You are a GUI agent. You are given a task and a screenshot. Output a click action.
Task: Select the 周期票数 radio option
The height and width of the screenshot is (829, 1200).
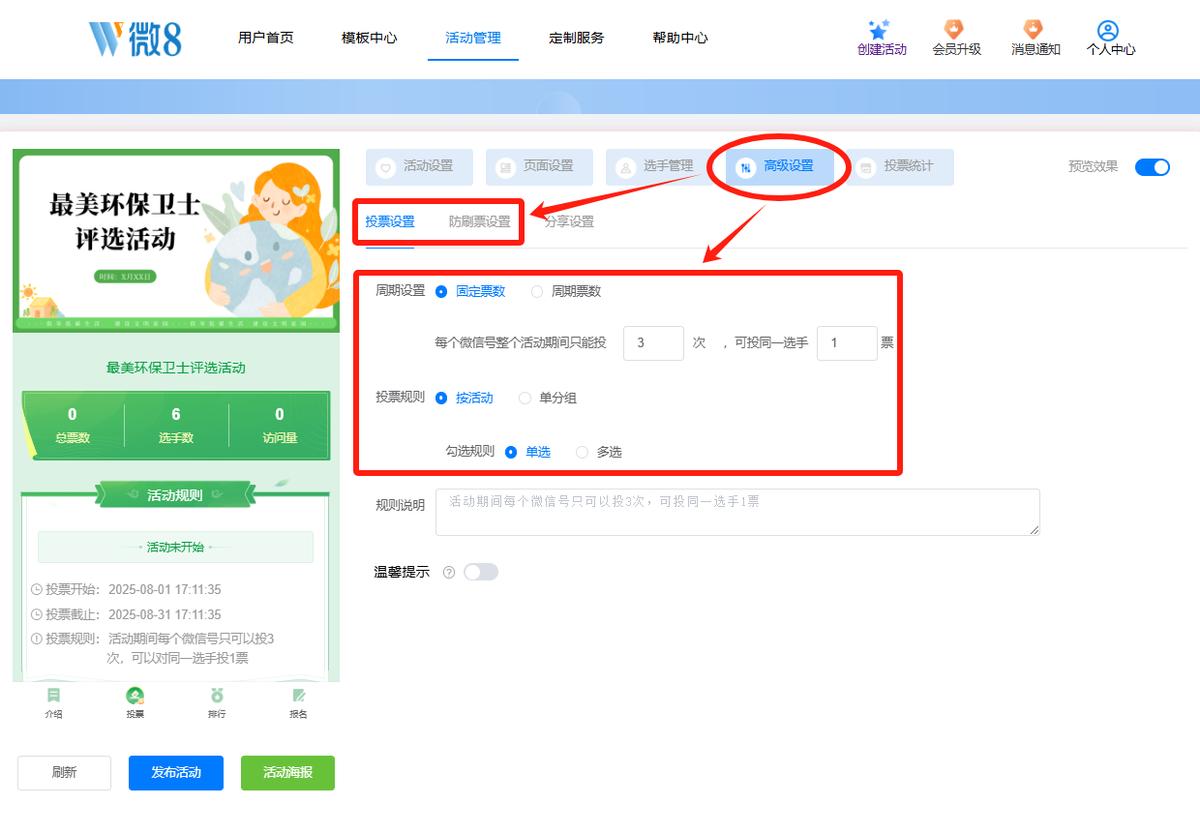point(566,292)
